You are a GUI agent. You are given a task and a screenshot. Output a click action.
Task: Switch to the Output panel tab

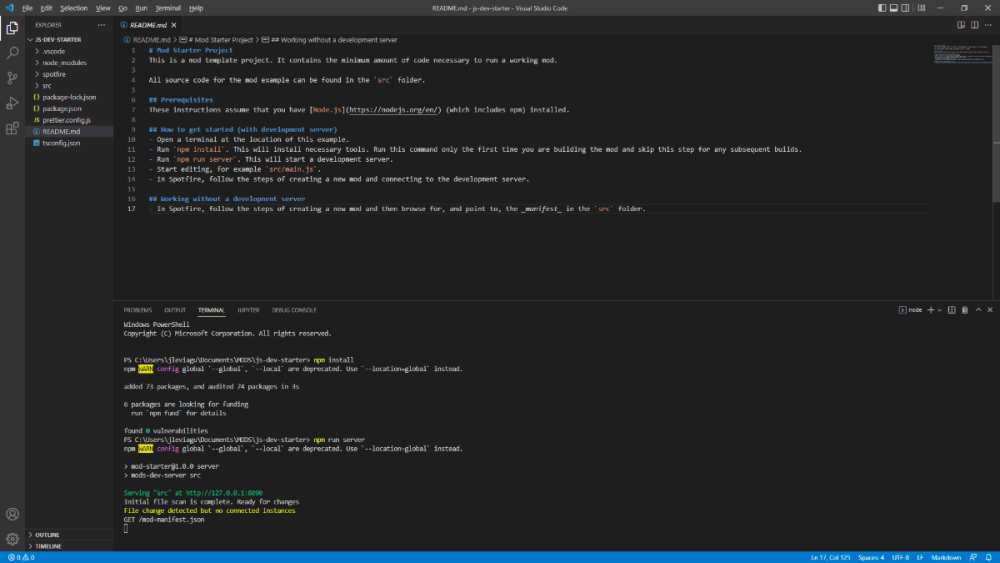tap(175, 310)
